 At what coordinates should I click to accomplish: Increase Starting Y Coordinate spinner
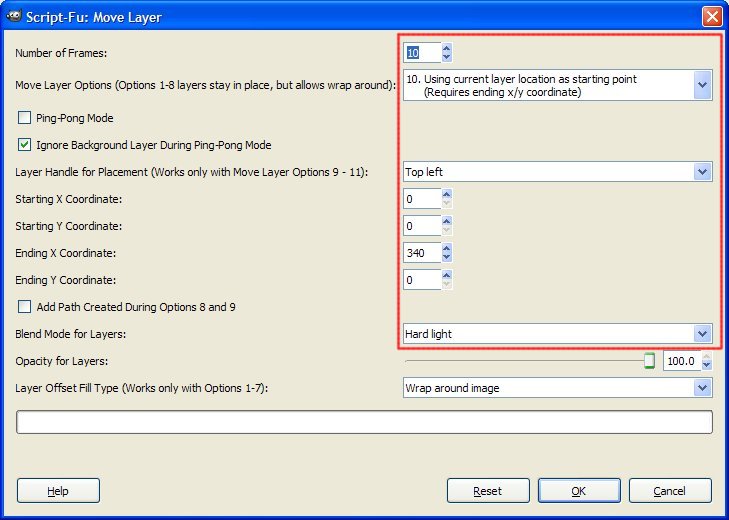(446, 221)
